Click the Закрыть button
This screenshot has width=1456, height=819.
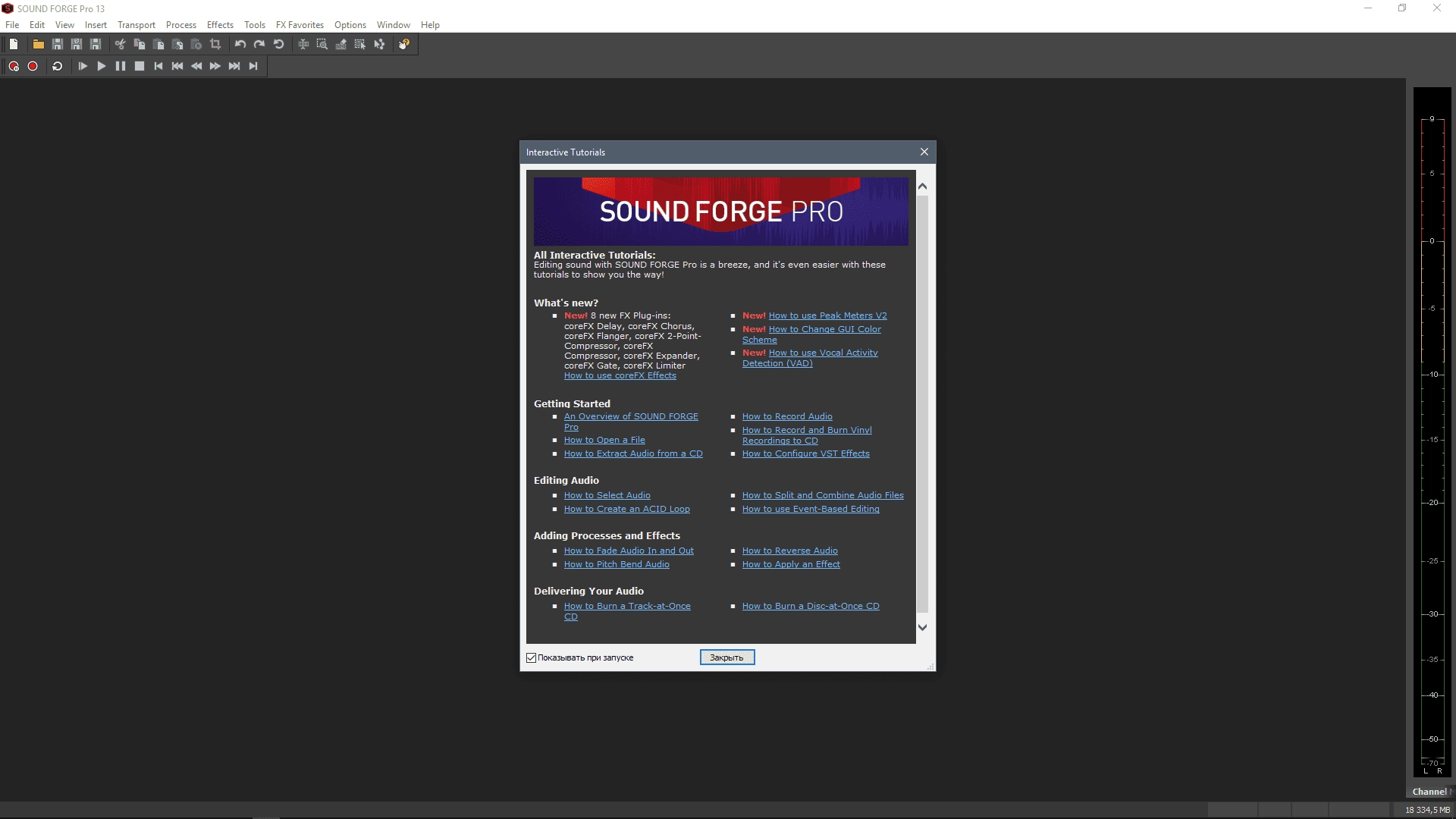tap(727, 657)
